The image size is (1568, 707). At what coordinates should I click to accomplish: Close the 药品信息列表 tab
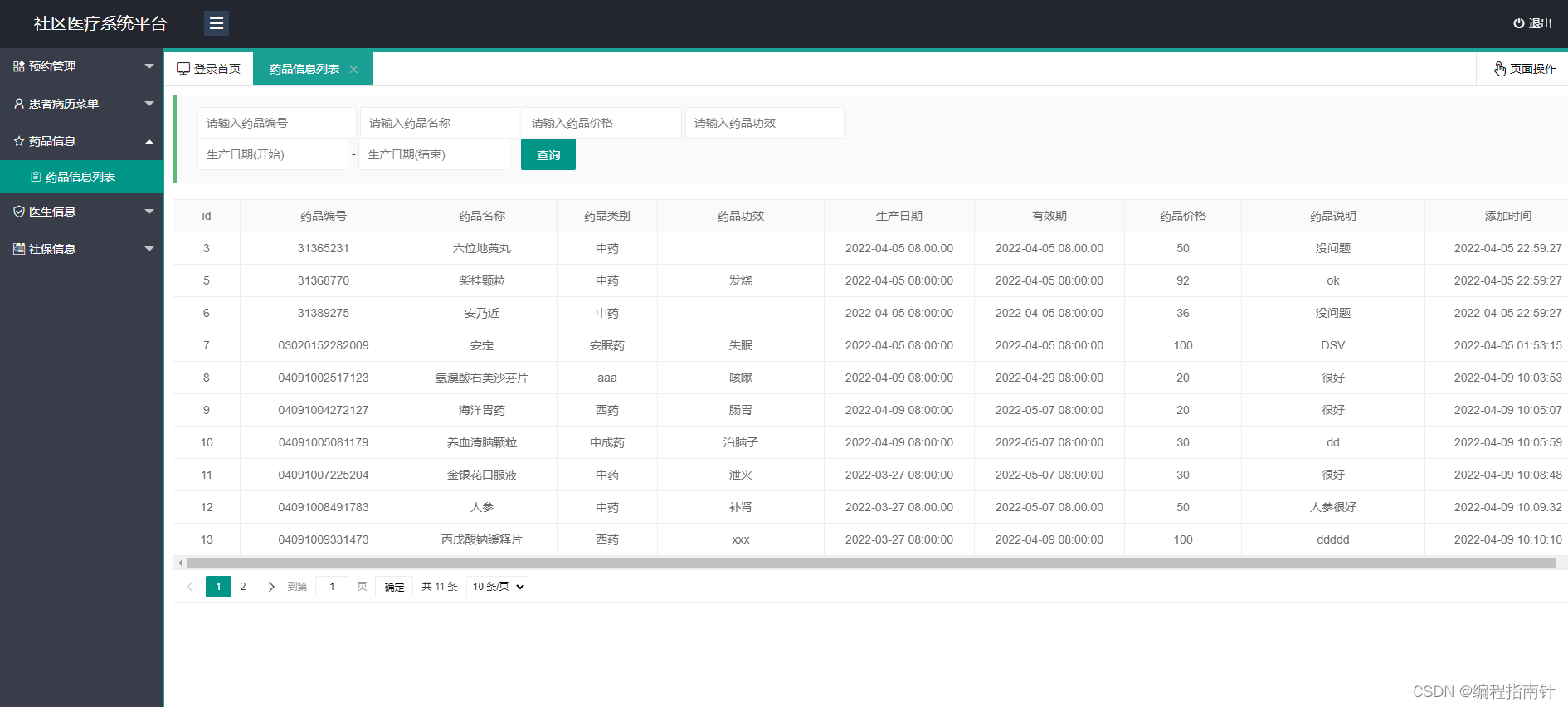[x=353, y=69]
